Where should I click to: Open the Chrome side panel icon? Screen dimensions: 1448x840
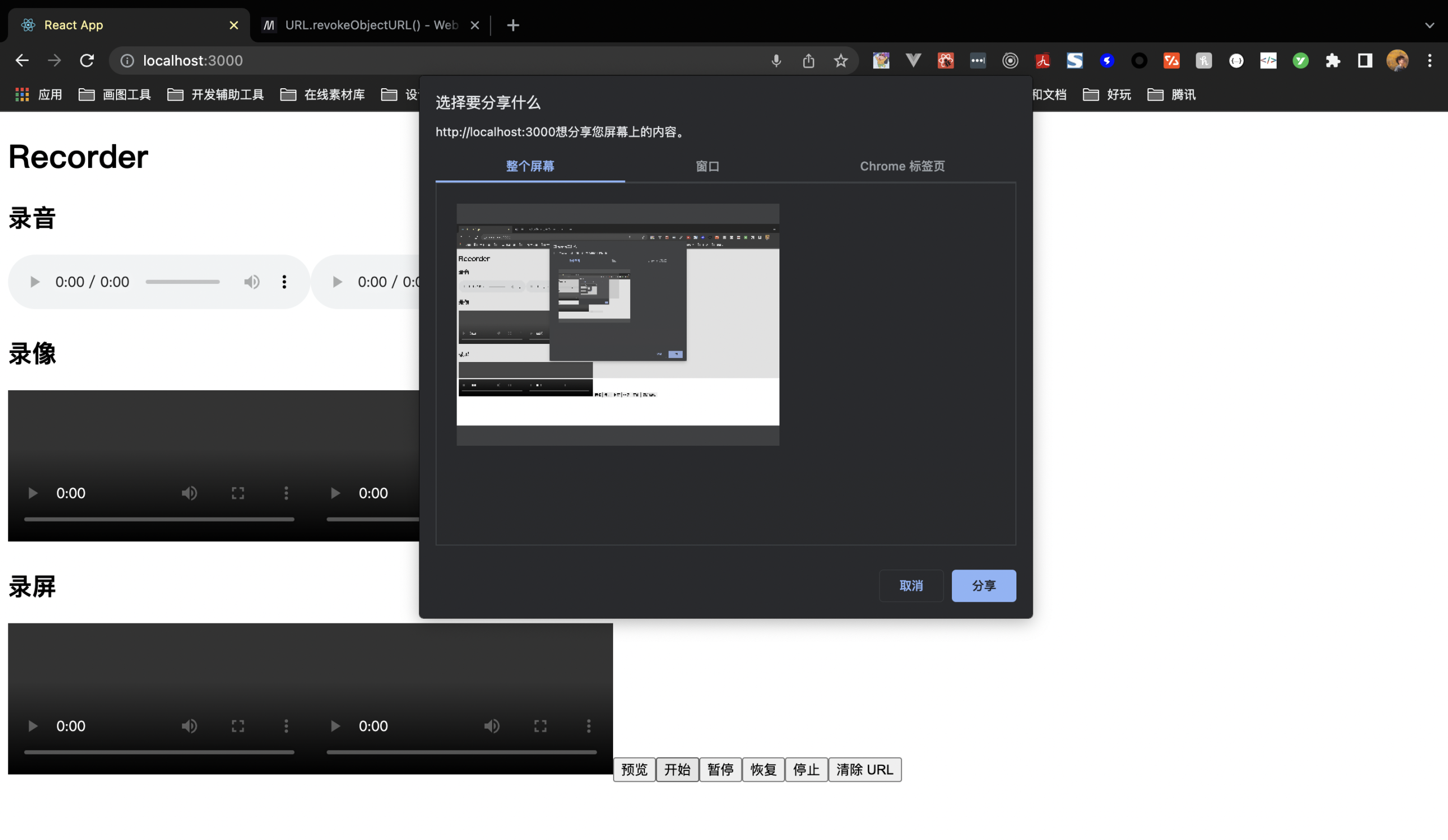point(1365,61)
